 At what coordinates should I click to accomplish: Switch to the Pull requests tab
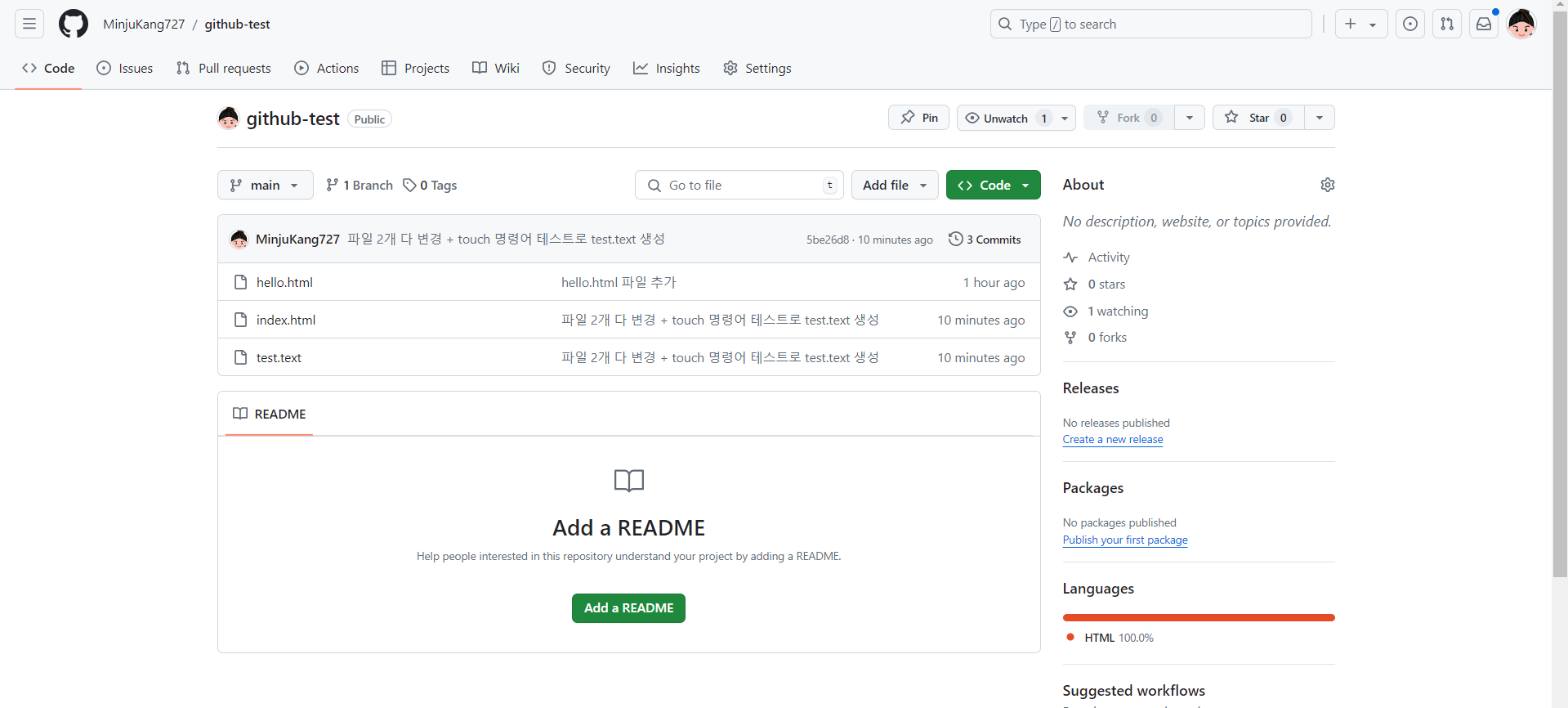pyautogui.click(x=224, y=68)
